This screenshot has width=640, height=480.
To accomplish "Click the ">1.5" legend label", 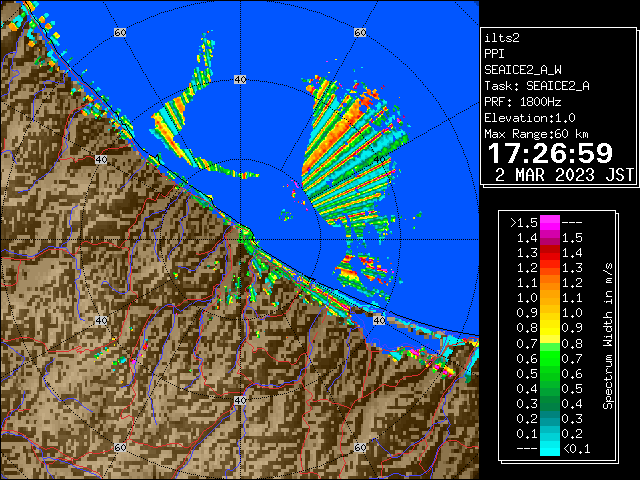I will (524, 223).
